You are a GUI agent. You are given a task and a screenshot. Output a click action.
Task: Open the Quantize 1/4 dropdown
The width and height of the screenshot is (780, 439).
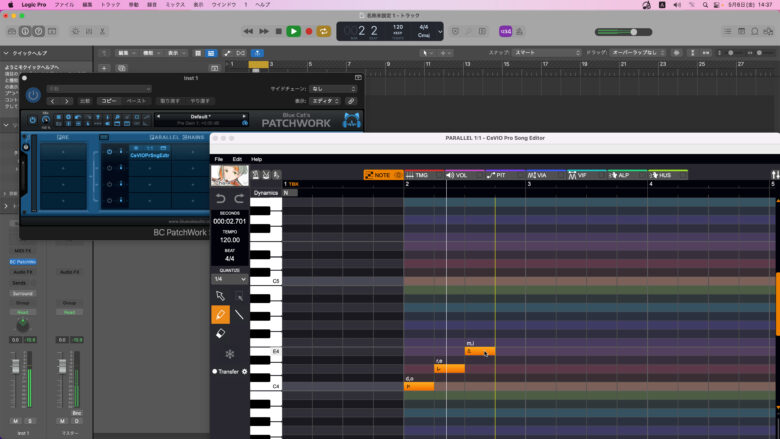(x=229, y=279)
